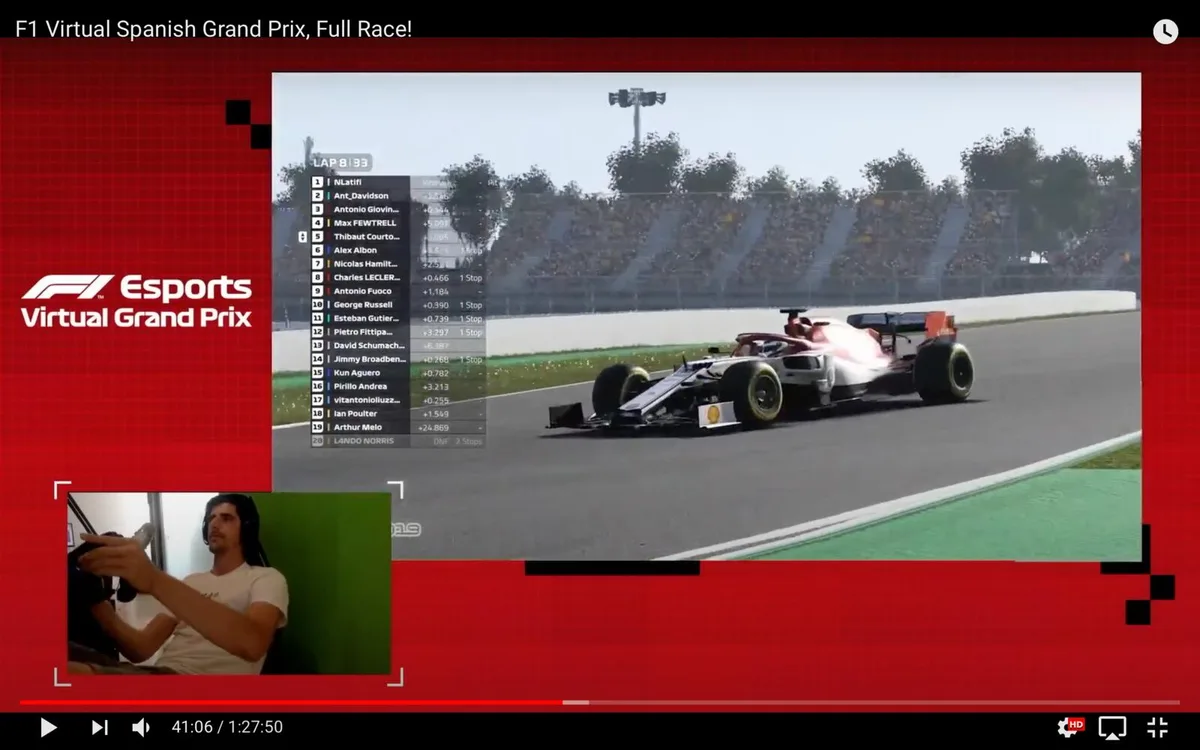Click the driver webcam feed
The height and width of the screenshot is (750, 1200).
[x=229, y=583]
